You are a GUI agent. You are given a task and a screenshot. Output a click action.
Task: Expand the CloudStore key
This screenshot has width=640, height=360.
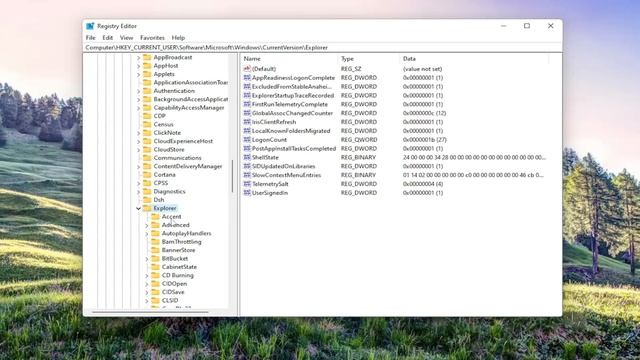[138, 150]
